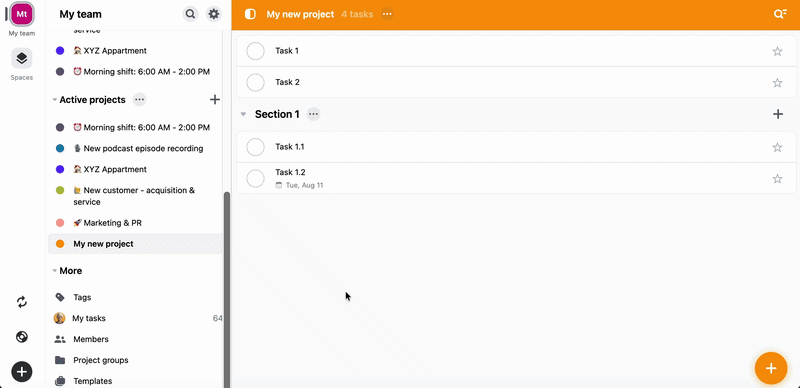
Task: Collapse the Section 1 triangle
Action: click(x=243, y=114)
